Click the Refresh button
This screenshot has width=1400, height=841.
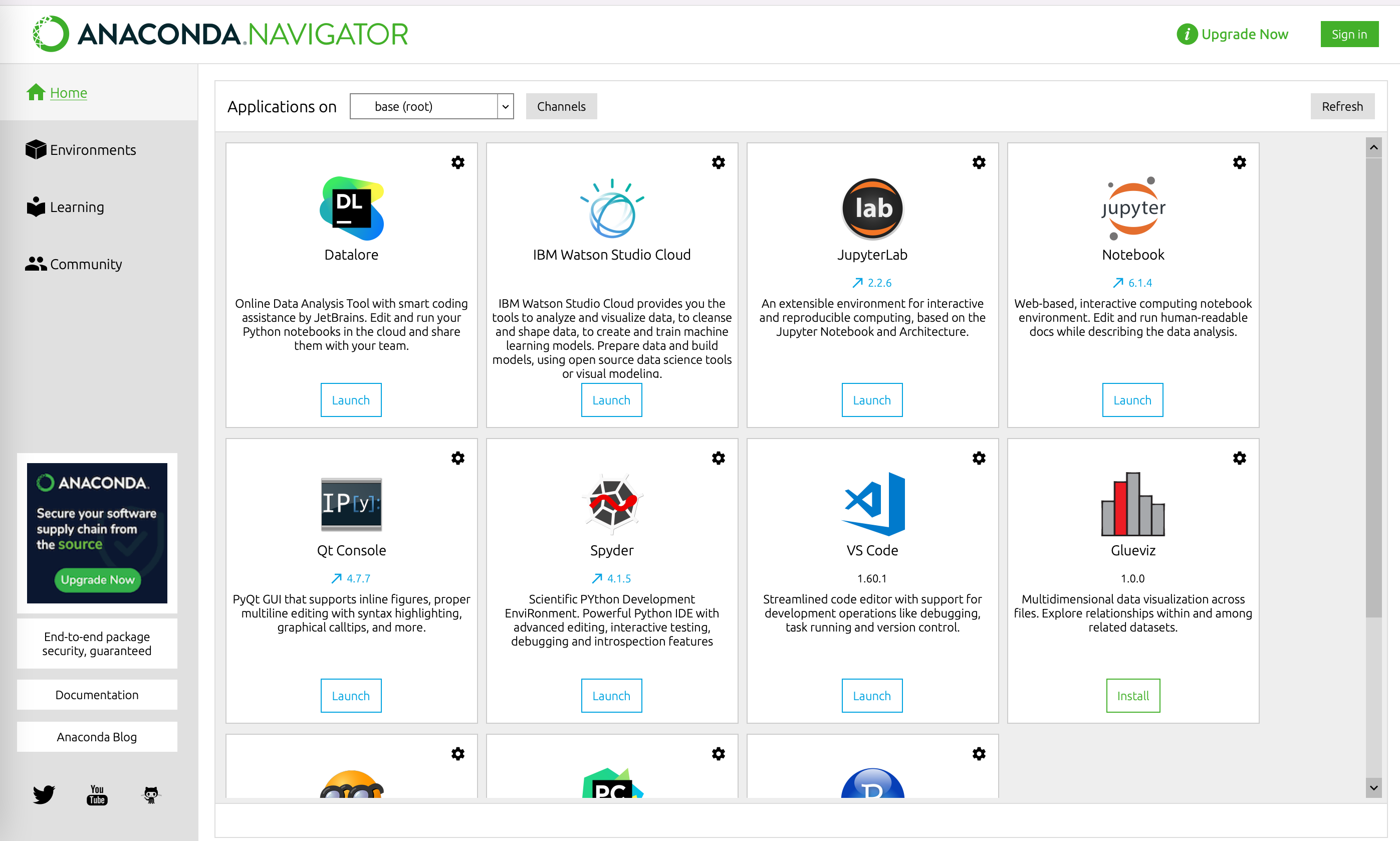pyautogui.click(x=1342, y=105)
